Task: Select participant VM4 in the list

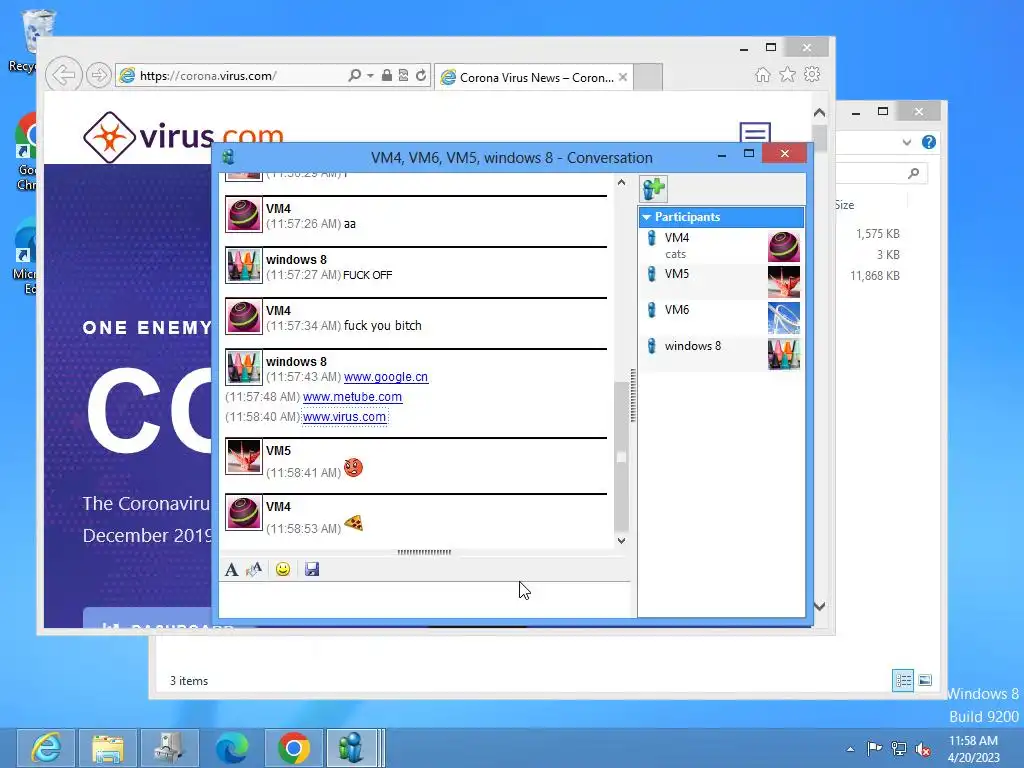Action: coord(721,246)
